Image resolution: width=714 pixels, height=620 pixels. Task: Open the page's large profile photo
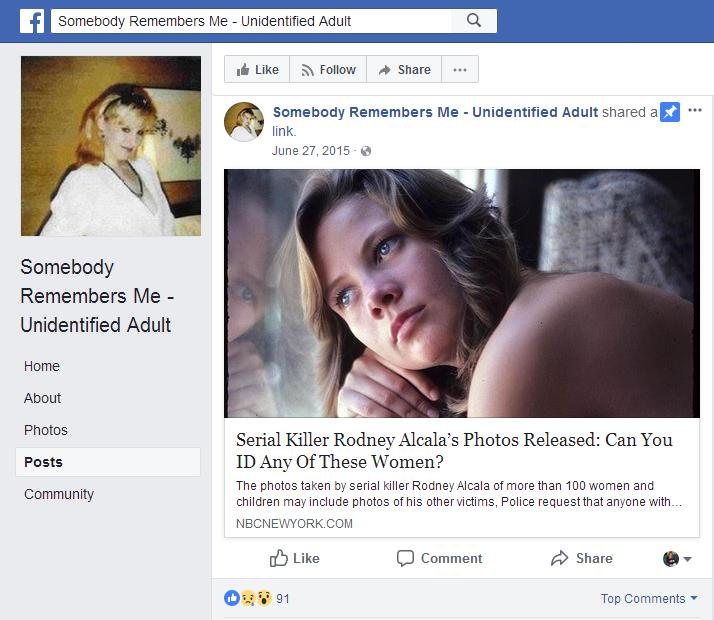[x=111, y=146]
